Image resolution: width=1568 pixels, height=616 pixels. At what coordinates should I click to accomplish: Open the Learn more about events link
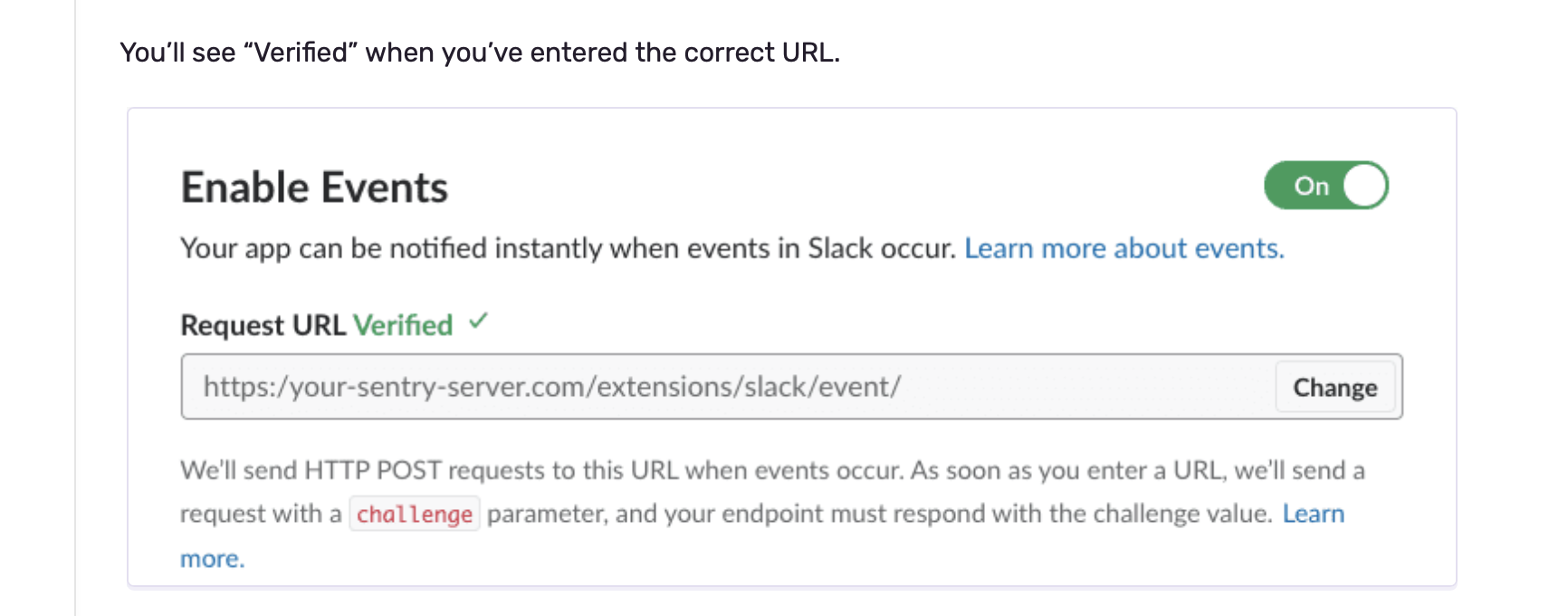1123,248
